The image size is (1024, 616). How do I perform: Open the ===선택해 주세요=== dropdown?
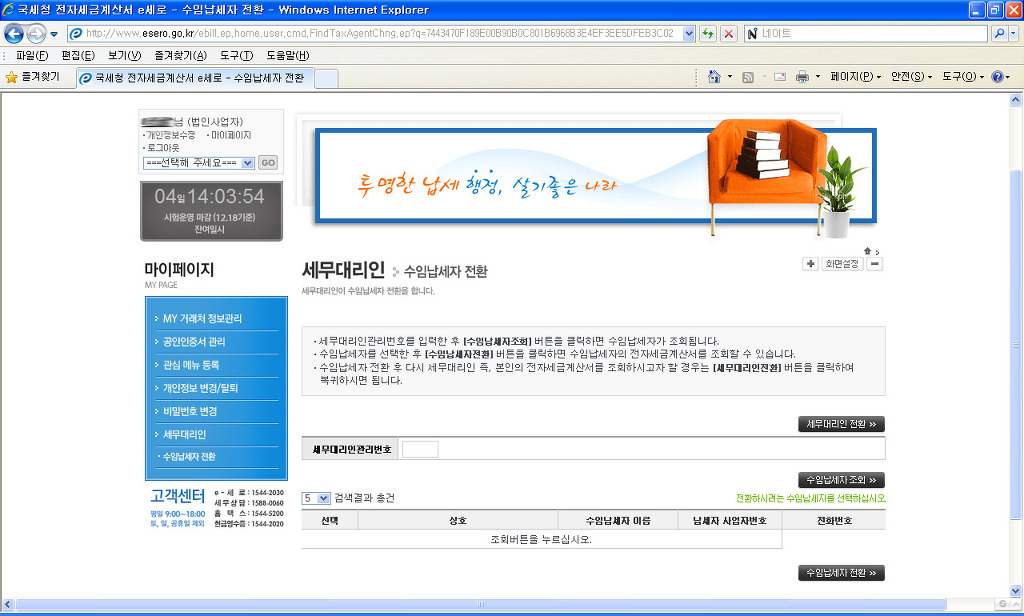click(x=199, y=163)
